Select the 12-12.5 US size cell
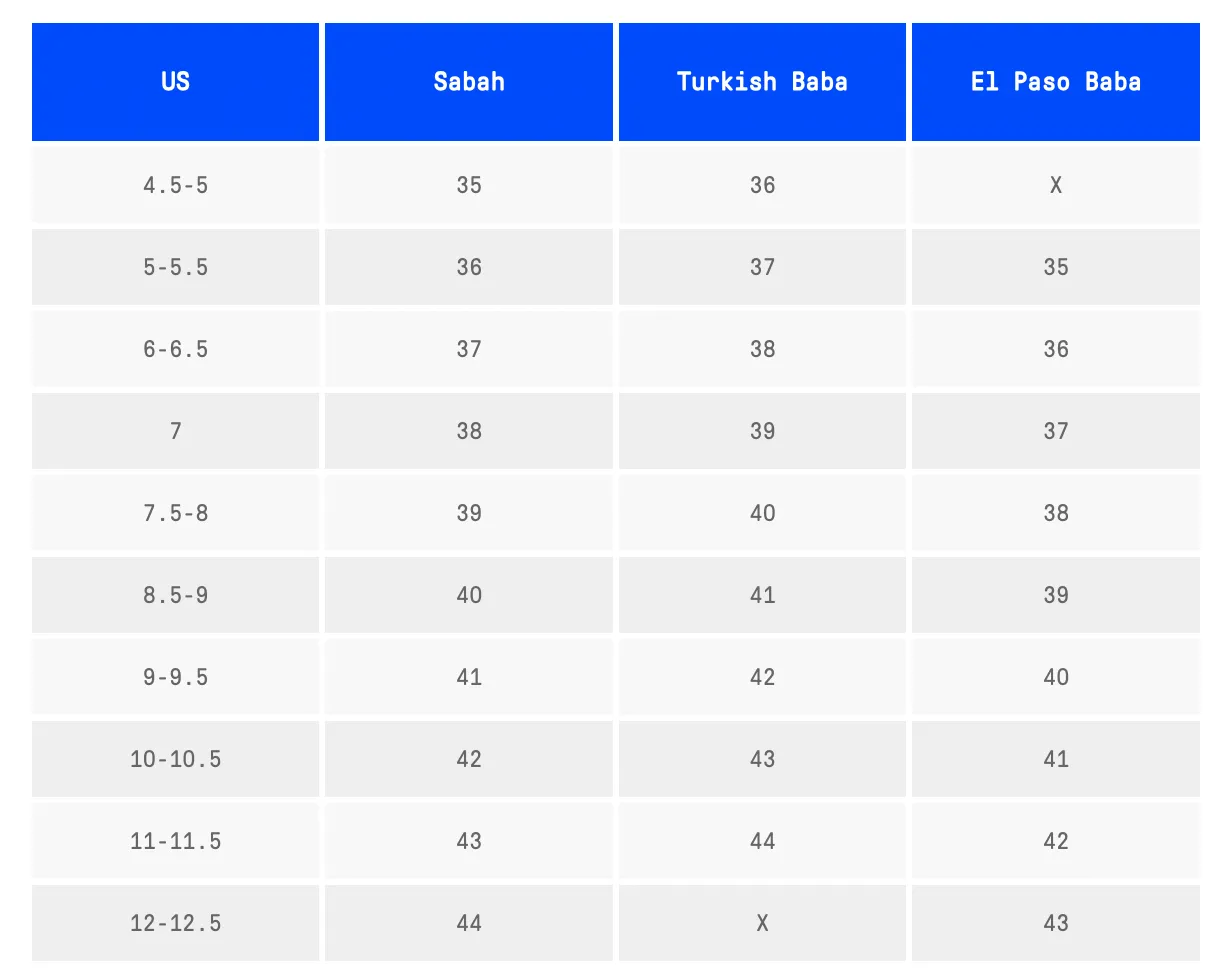Image resolution: width=1216 pixels, height=972 pixels. click(175, 923)
